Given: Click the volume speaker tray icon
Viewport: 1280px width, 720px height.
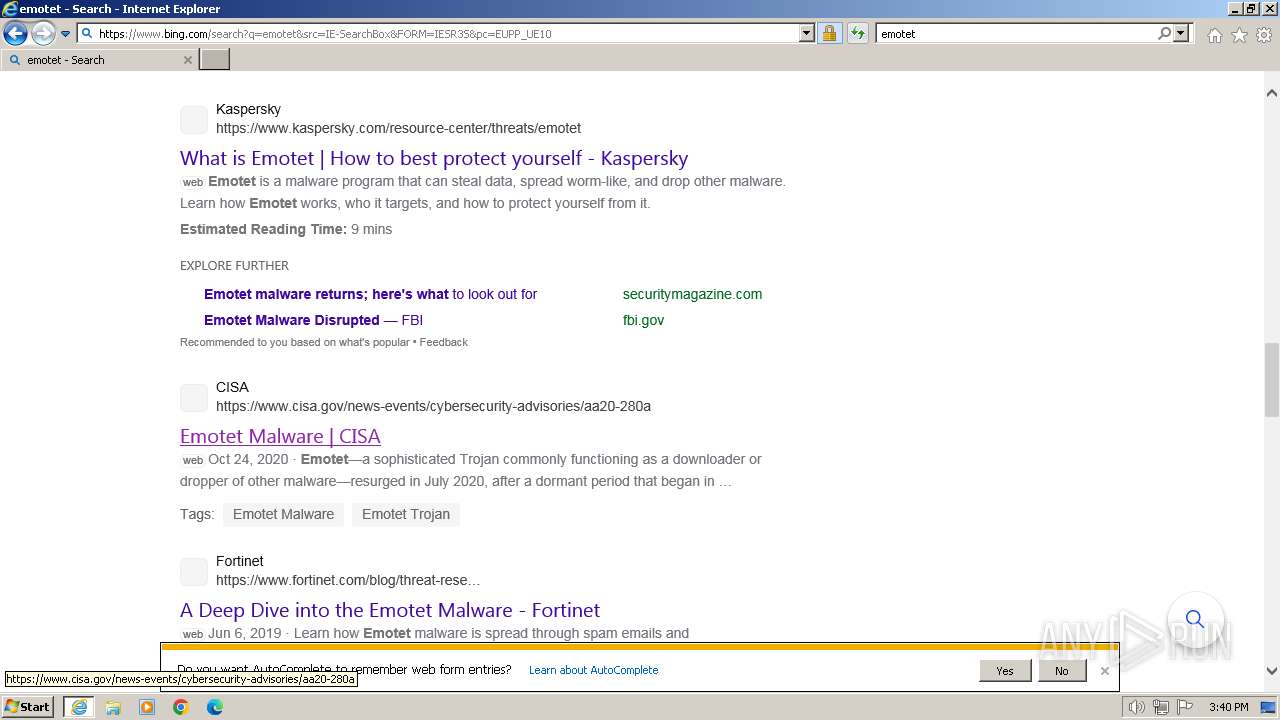Looking at the screenshot, I should 1137,708.
